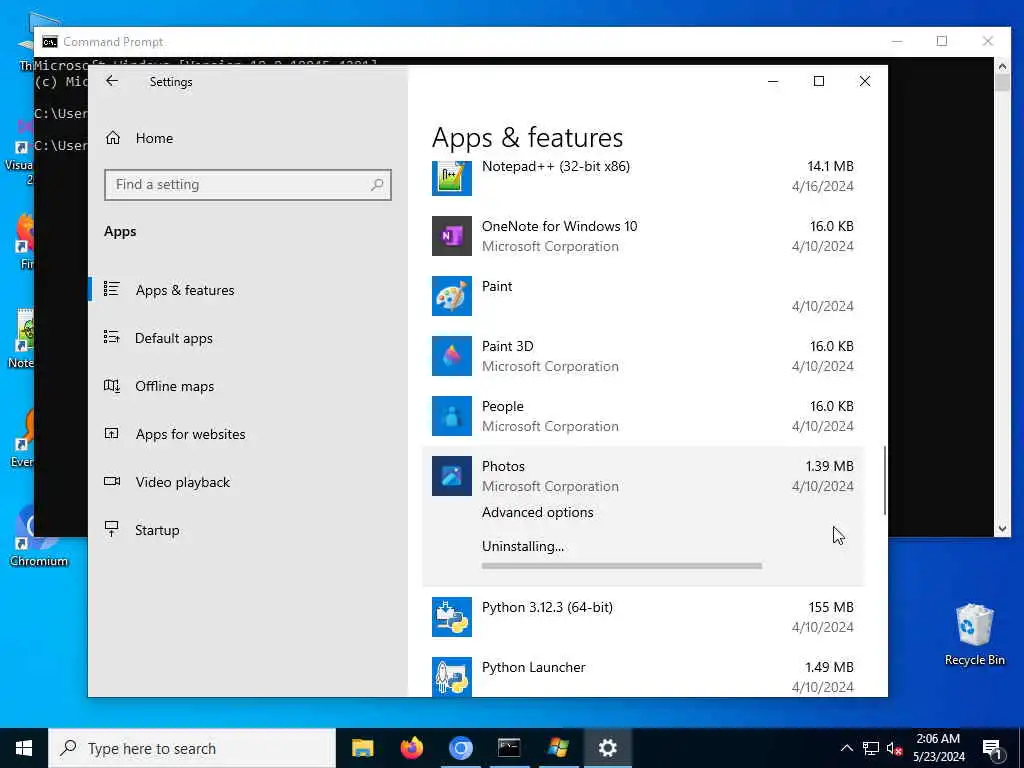Click the Home label in sidebar
1024x768 pixels.
pyautogui.click(x=154, y=138)
